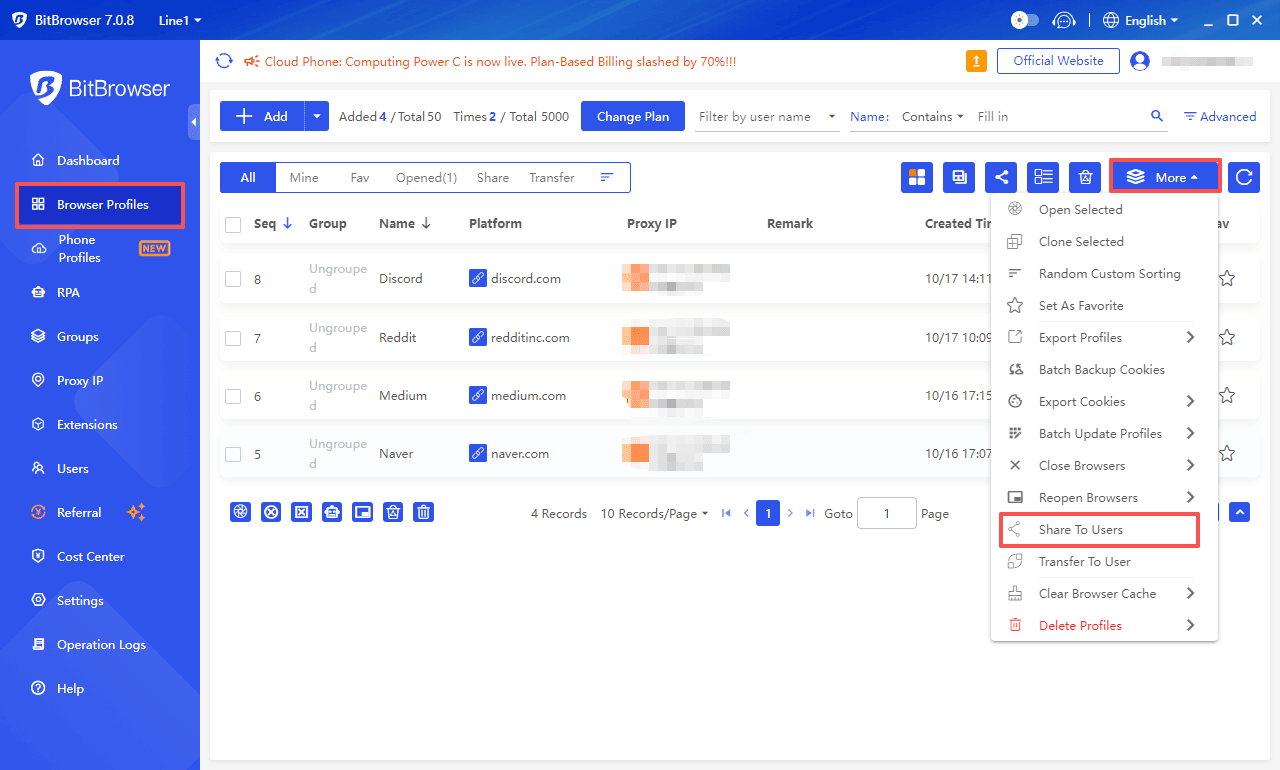
Task: Click the trash bin toolbar icon
Action: (x=1085, y=177)
